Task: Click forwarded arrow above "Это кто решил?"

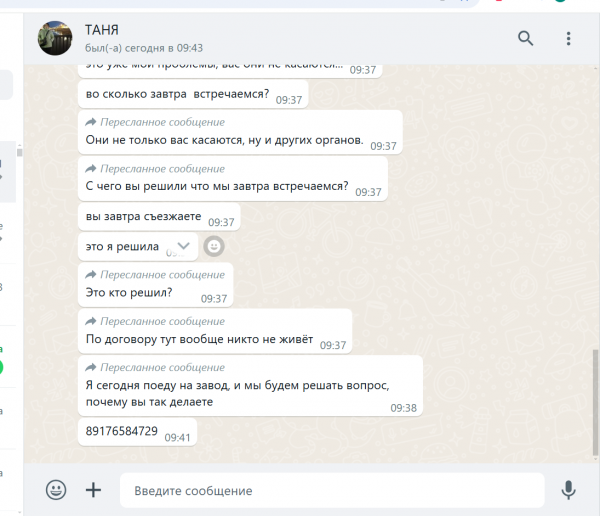Action: coord(91,274)
